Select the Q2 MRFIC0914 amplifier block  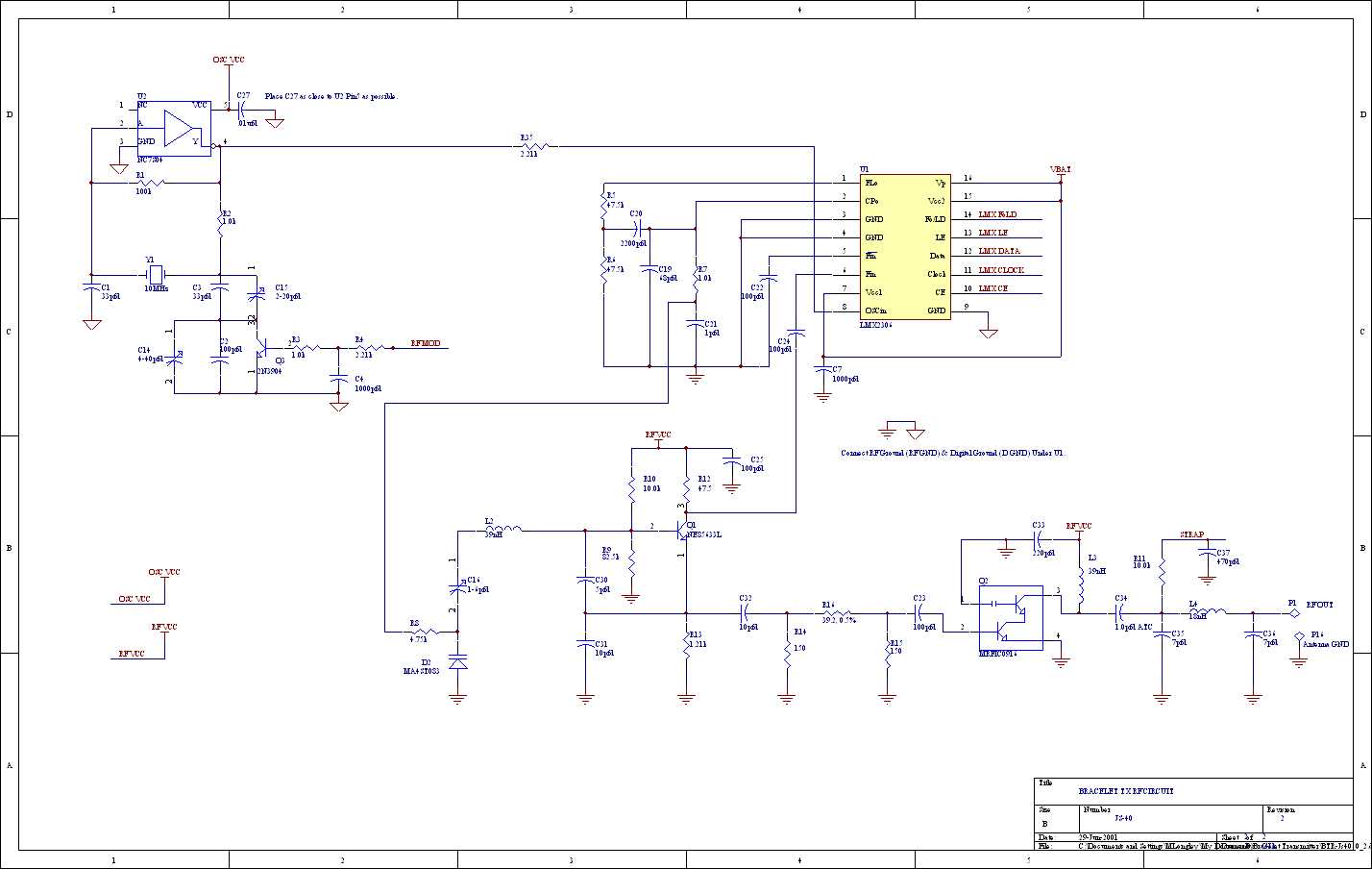(1011, 618)
